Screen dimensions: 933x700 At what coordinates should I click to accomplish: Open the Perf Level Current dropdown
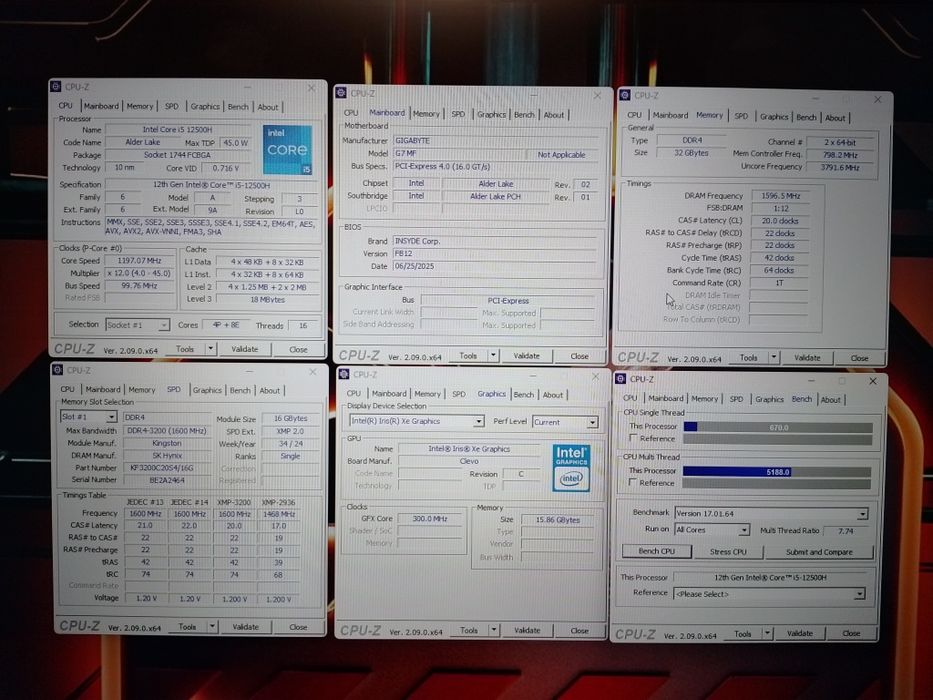click(x=565, y=422)
